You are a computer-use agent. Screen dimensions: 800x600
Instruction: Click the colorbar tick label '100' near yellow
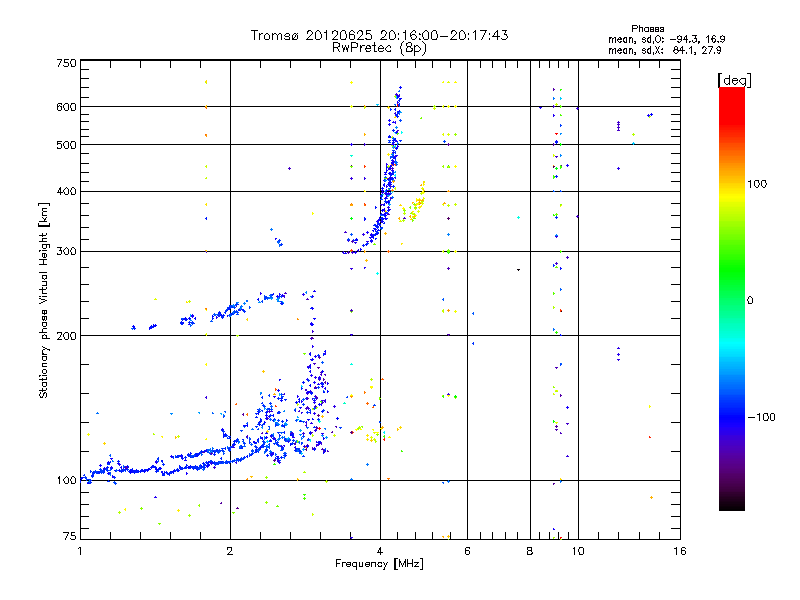(757, 184)
